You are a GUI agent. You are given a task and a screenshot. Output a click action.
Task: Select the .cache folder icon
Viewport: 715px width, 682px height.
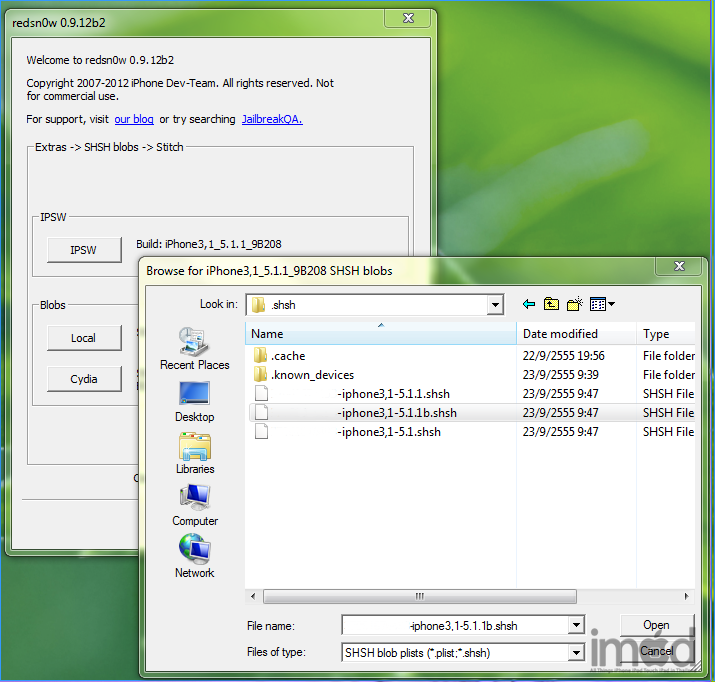click(x=260, y=356)
